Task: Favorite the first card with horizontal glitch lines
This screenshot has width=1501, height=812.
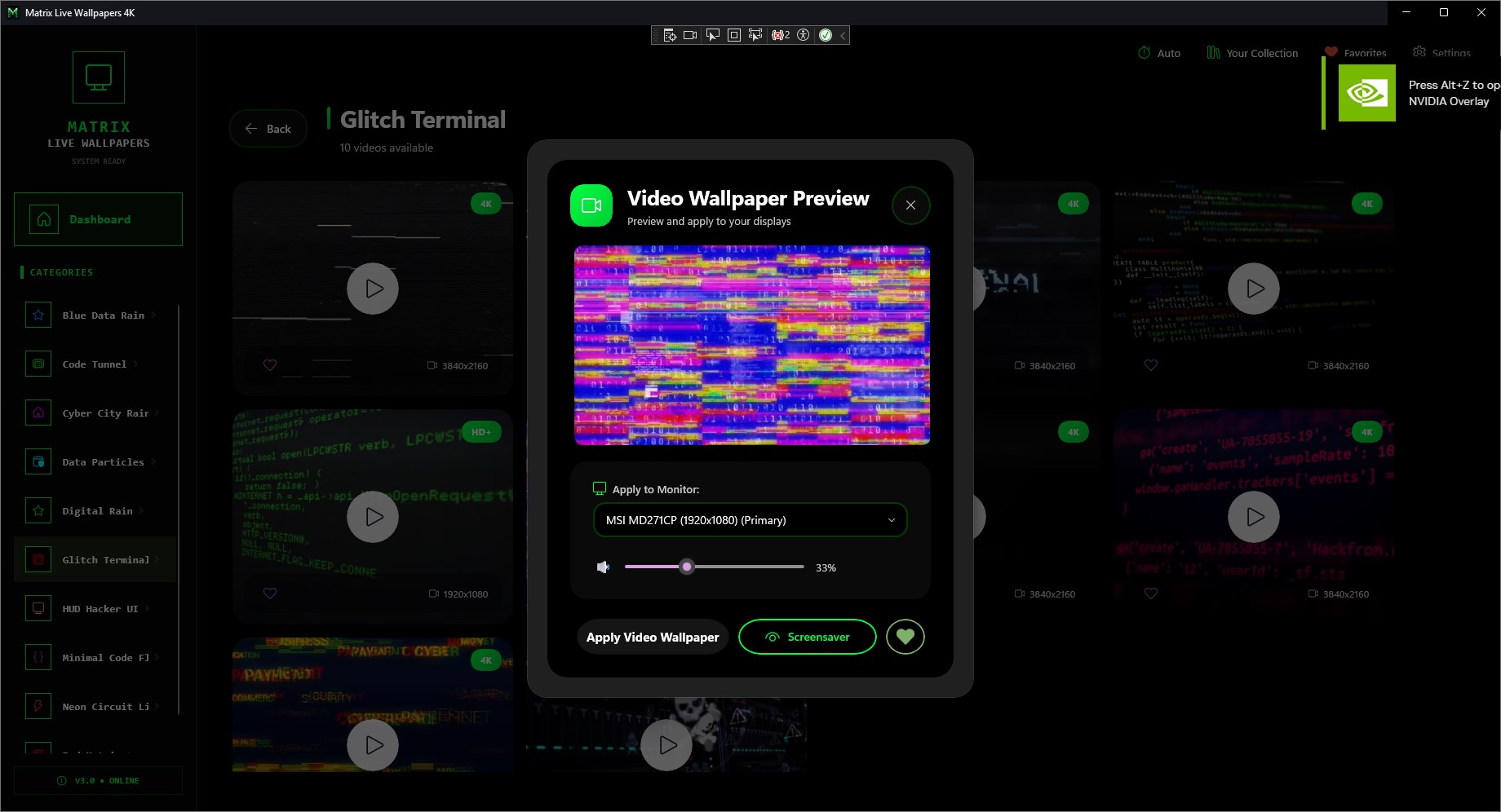Action: click(x=270, y=365)
